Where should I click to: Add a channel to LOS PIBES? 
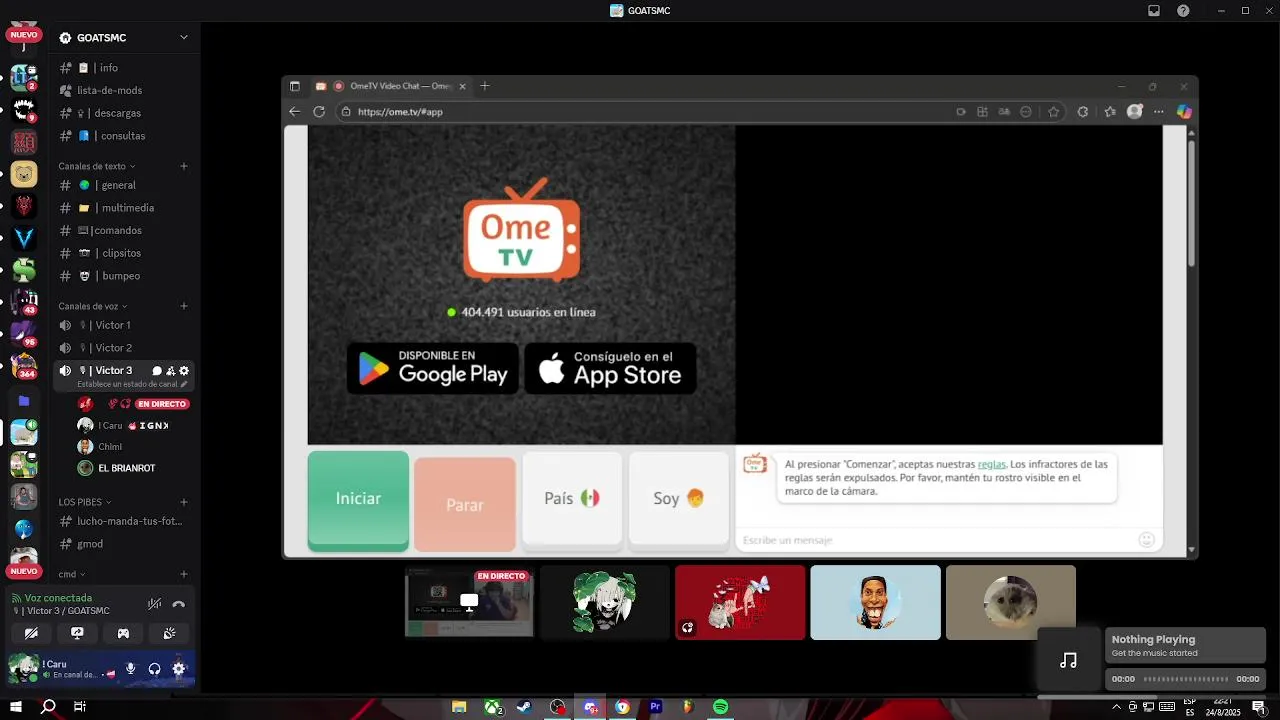(x=184, y=502)
